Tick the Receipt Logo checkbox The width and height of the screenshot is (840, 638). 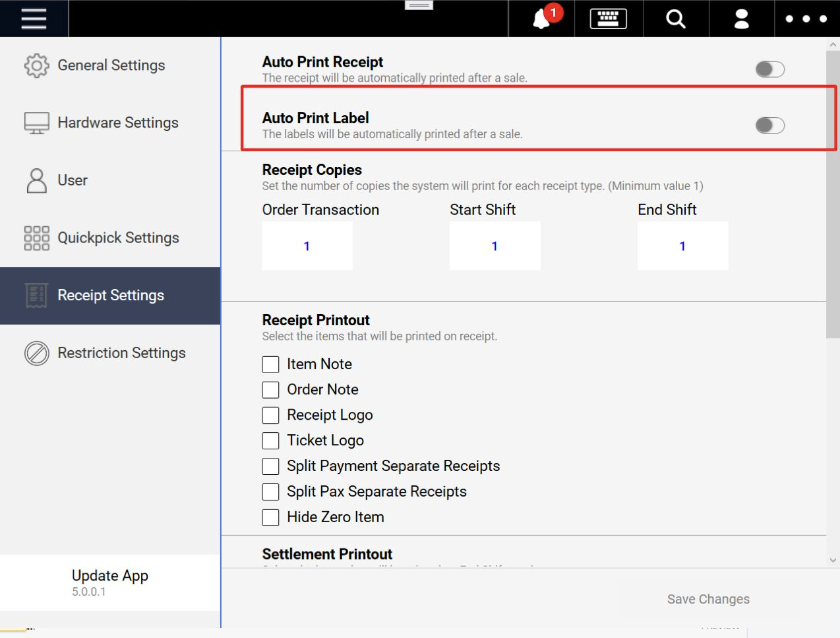pos(270,415)
